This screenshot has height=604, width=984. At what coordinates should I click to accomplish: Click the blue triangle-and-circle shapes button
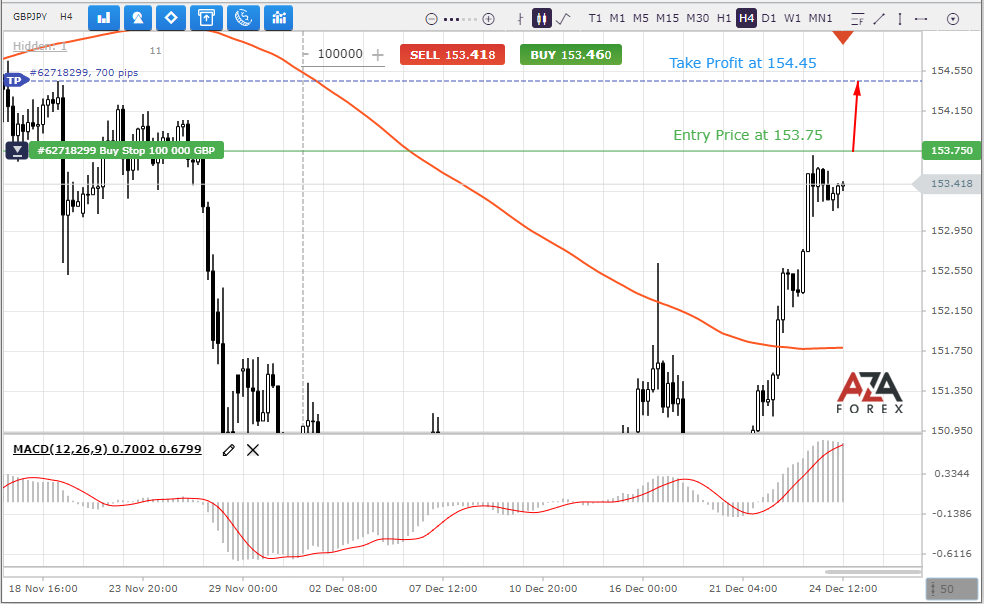click(137, 18)
